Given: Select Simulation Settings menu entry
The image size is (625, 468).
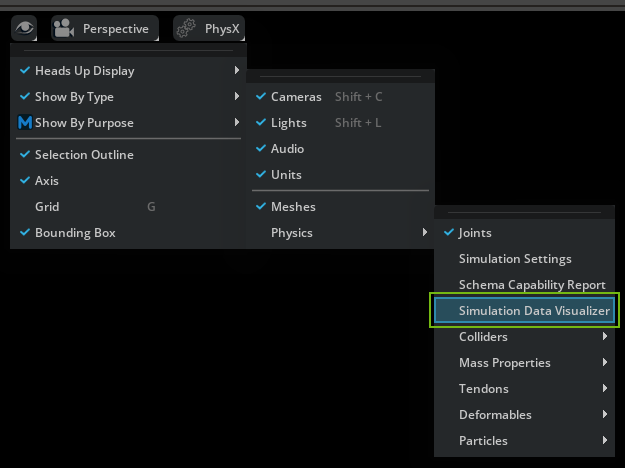Looking at the screenshot, I should click(x=524, y=259).
